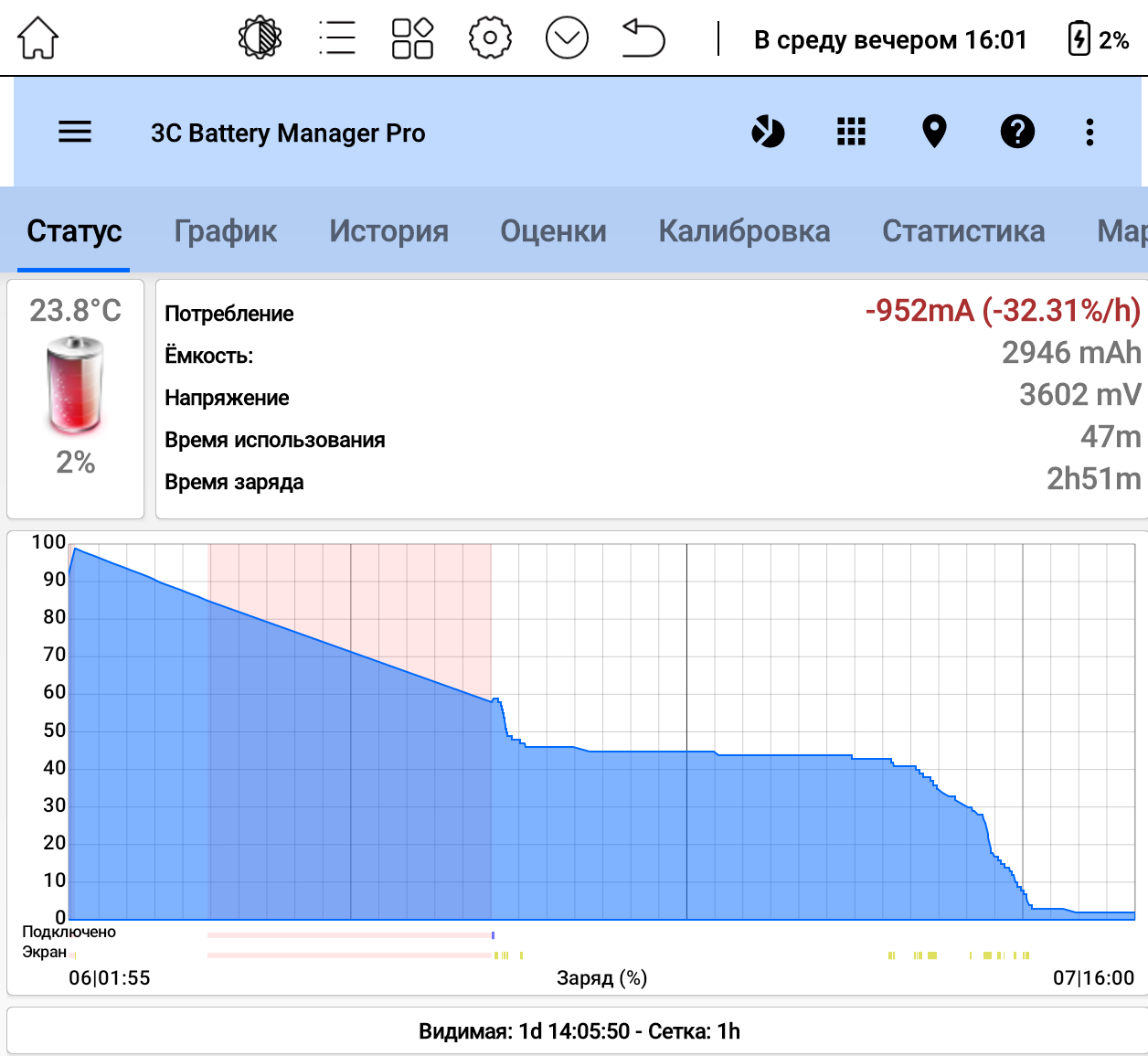Switch to the Калибровка tab
Viewport: 1148px width, 1056px height.
pos(744,231)
